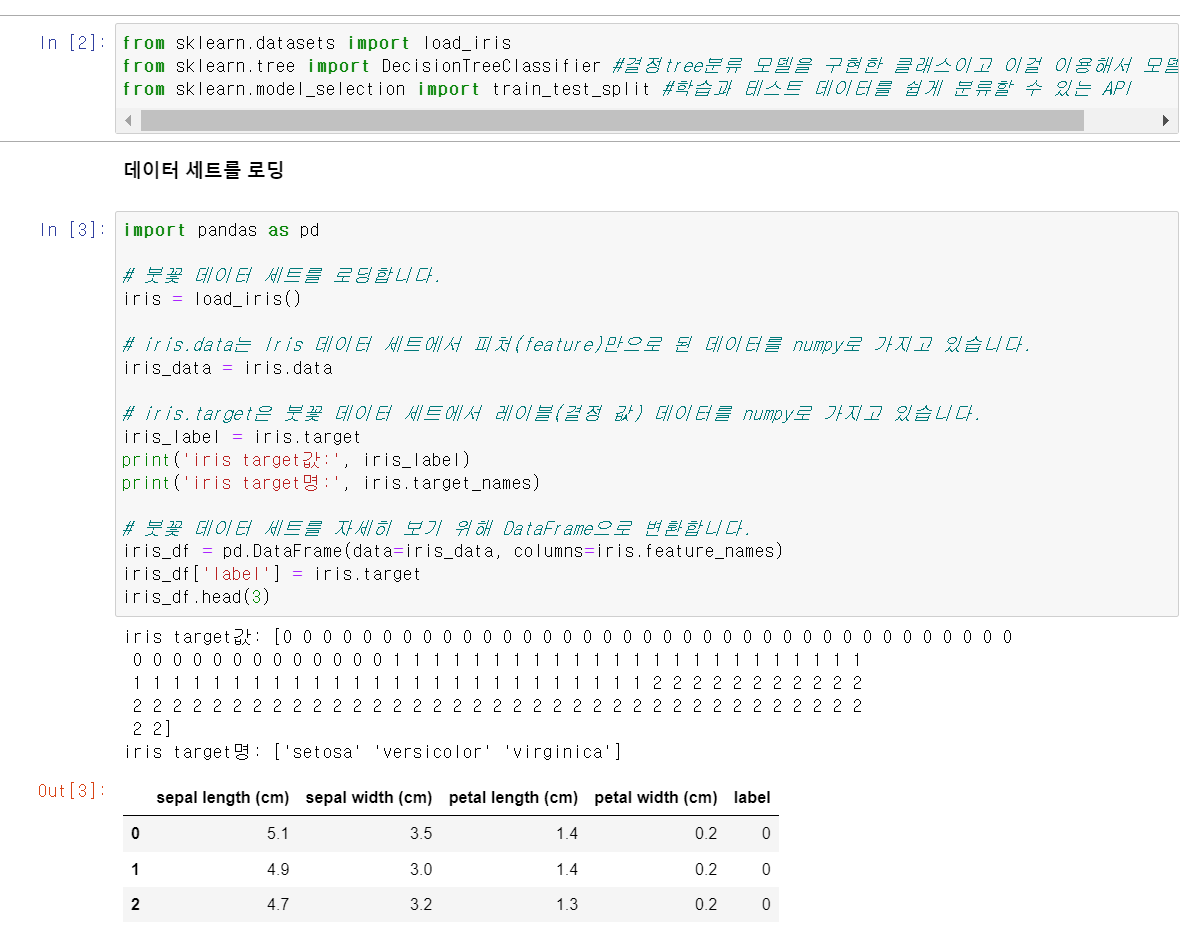Click the petal length value 1.3
Image resolution: width=1180 pixels, height=928 pixels.
(567, 904)
